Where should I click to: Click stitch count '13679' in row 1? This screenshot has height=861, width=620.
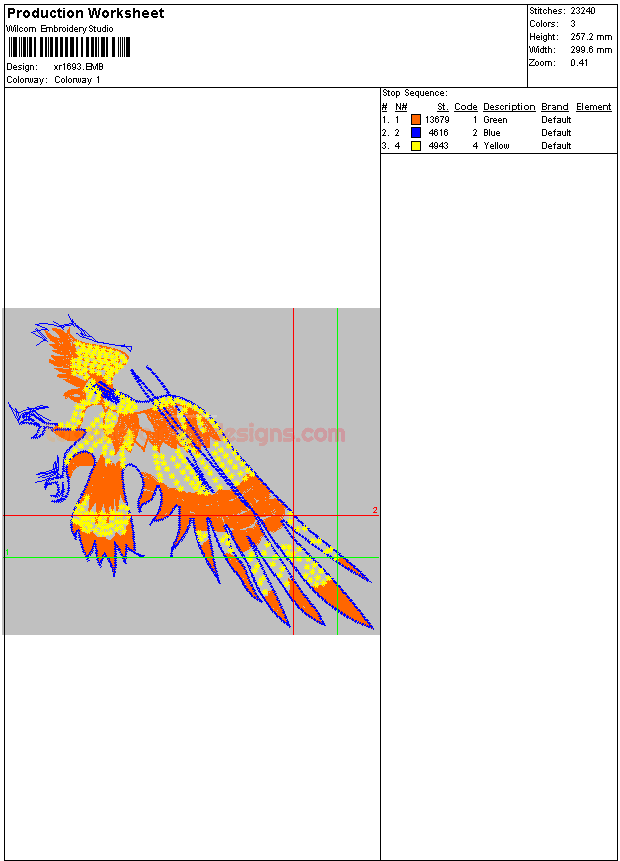pos(437,120)
